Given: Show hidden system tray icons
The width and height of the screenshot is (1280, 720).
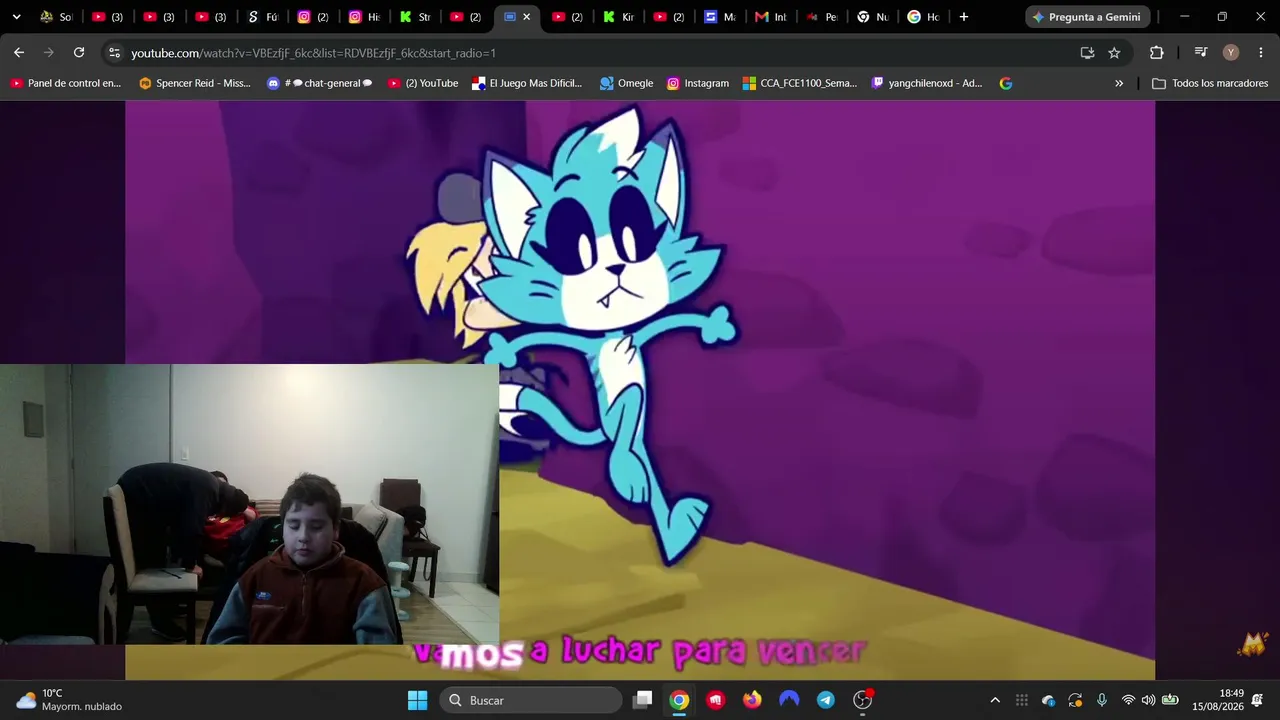Looking at the screenshot, I should coord(995,700).
